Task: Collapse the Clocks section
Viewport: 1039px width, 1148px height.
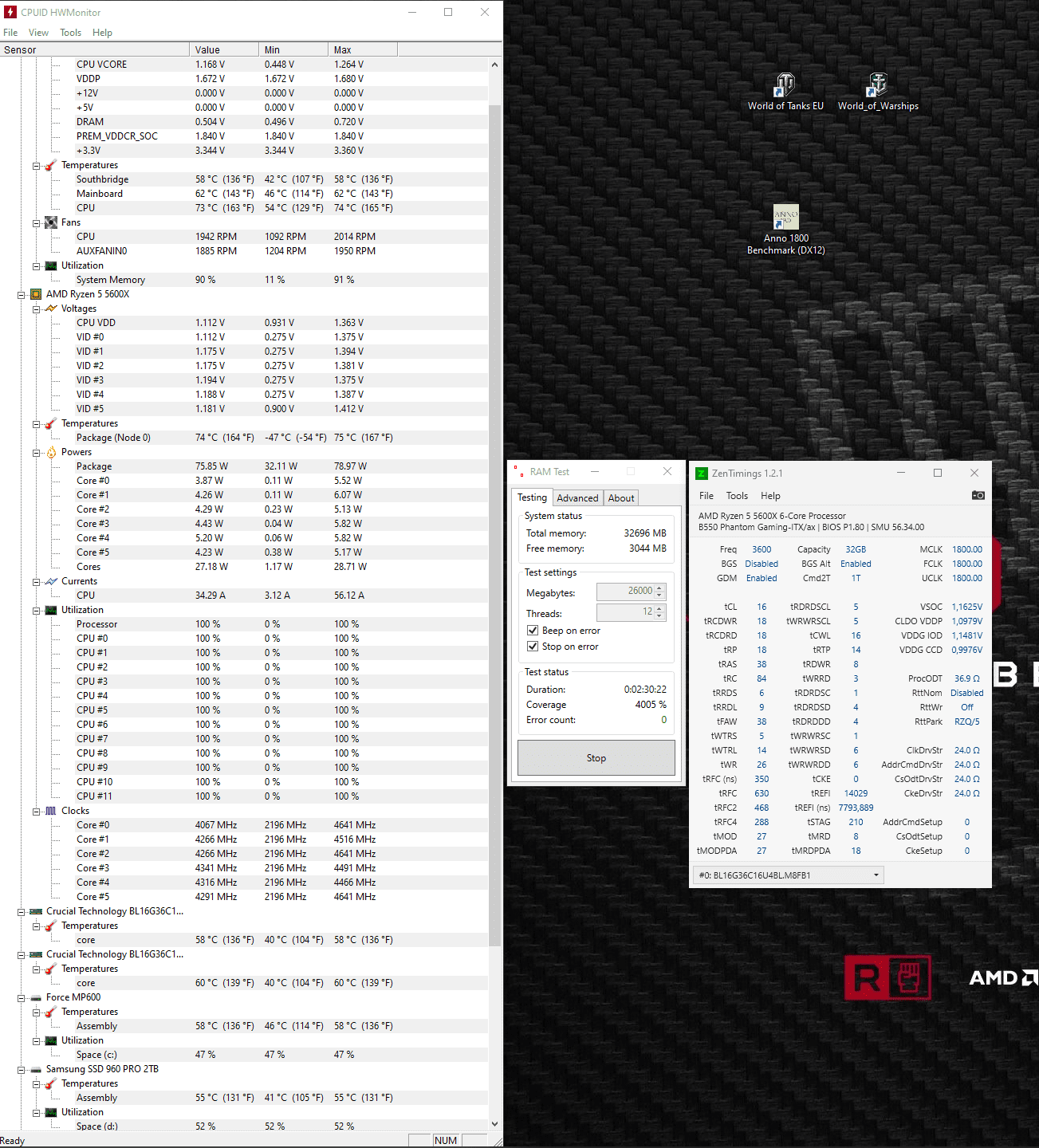Action: pos(37,811)
